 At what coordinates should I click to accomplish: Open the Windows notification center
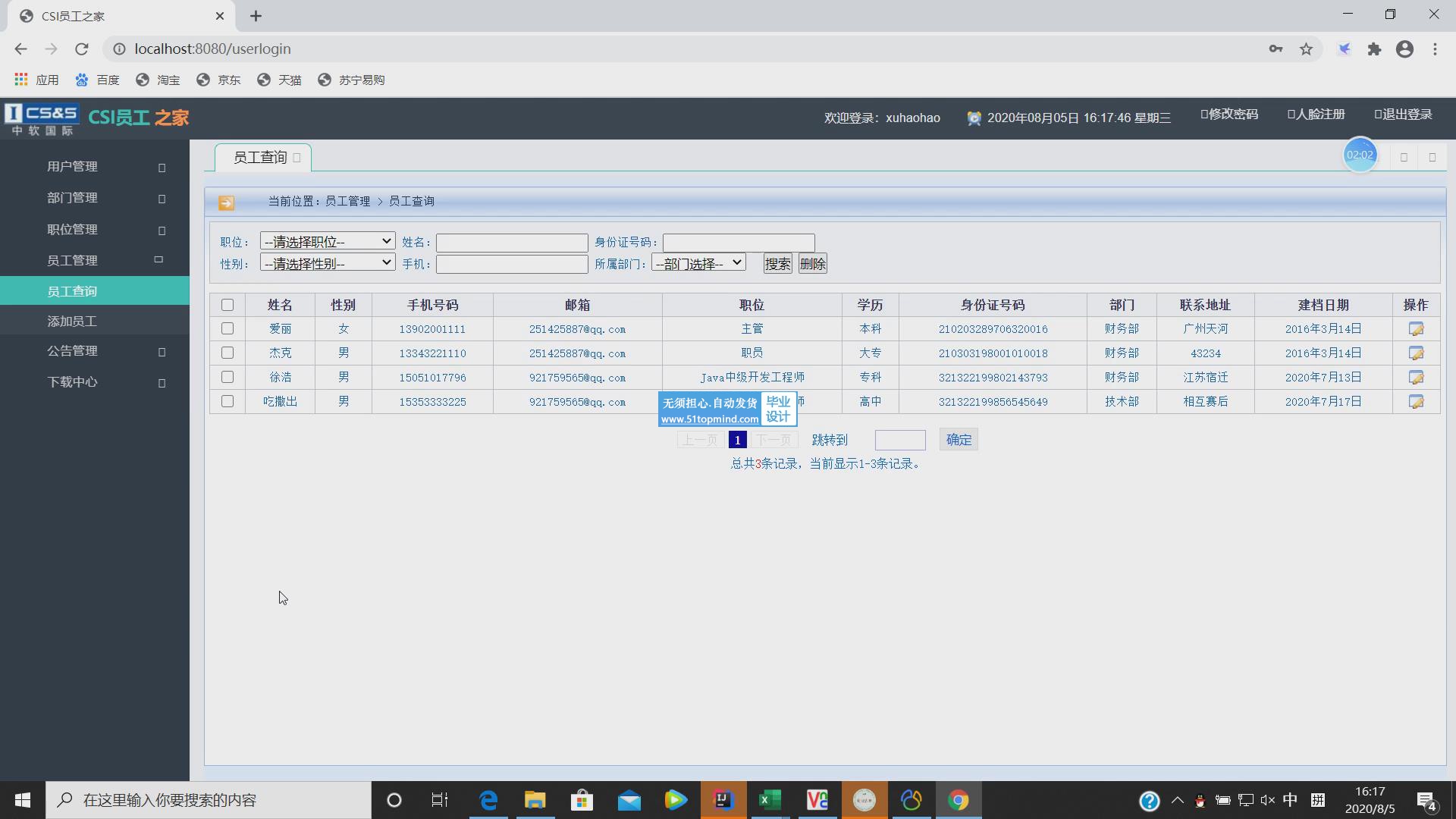pos(1426,801)
